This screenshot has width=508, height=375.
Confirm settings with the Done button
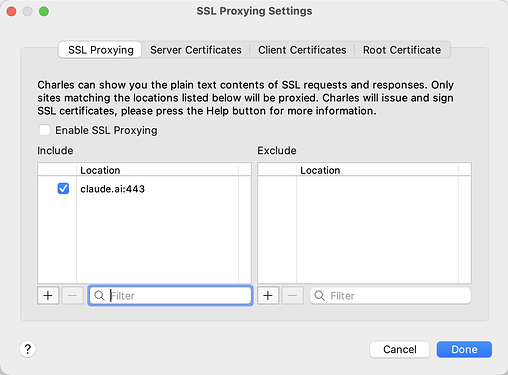pyautogui.click(x=464, y=349)
